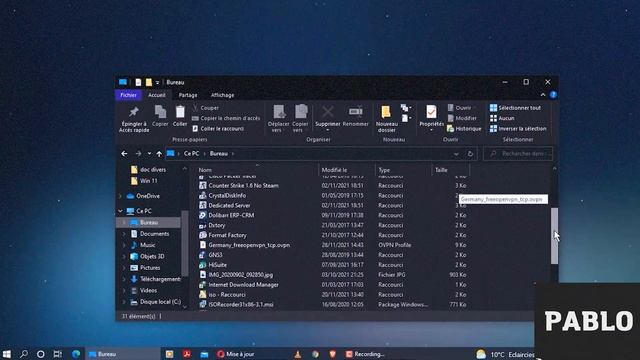This screenshot has width=640, height=360.
Task: Select doc divers in the navigation pane
Action: tap(153, 169)
